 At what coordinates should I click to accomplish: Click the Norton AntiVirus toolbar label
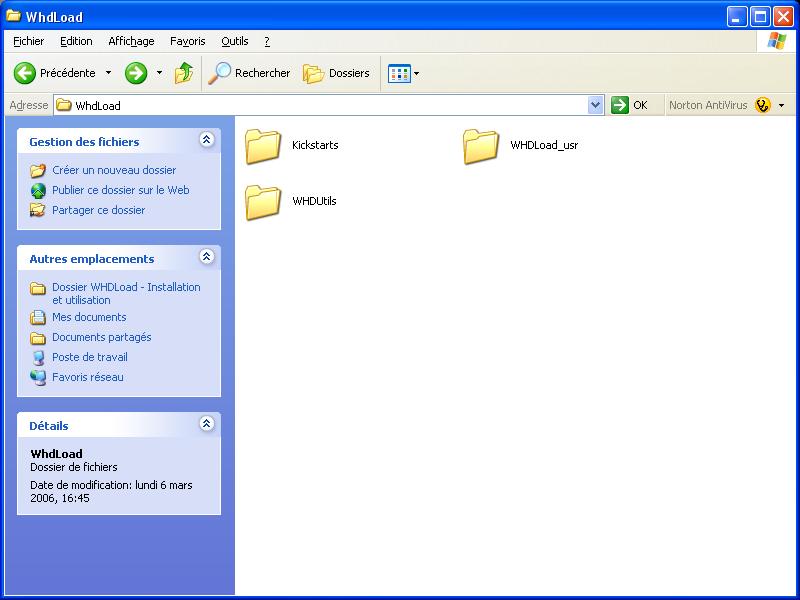[708, 105]
